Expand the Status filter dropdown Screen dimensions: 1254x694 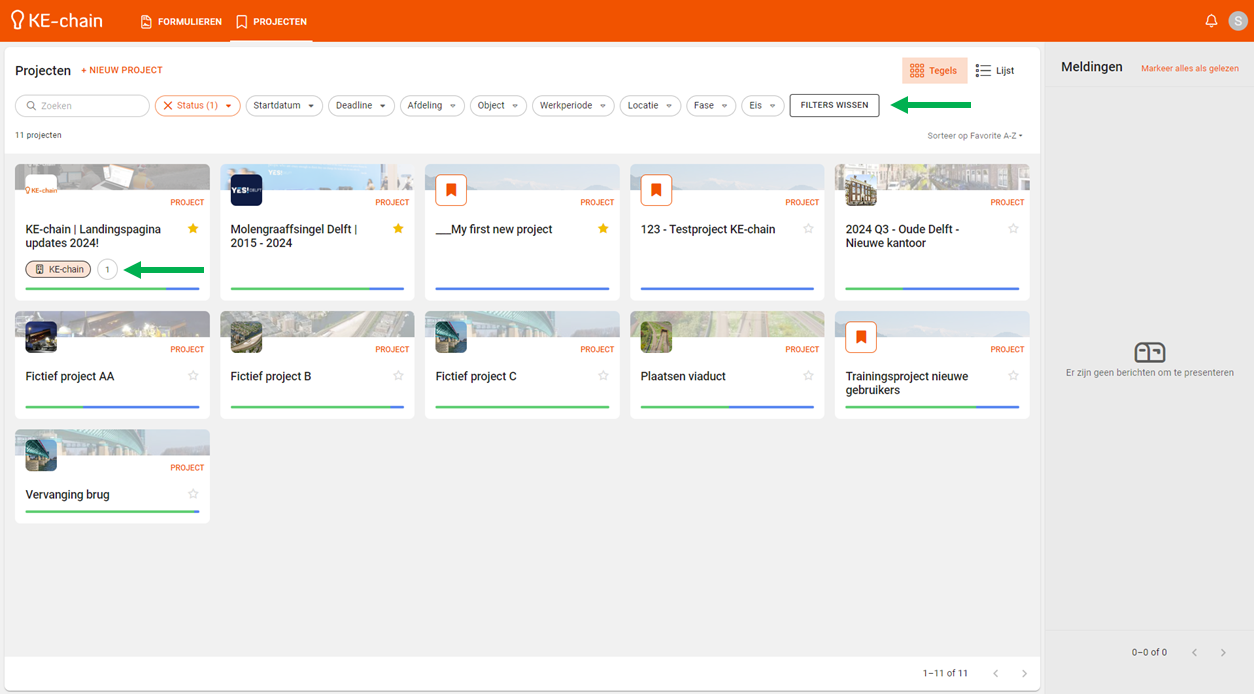click(198, 106)
